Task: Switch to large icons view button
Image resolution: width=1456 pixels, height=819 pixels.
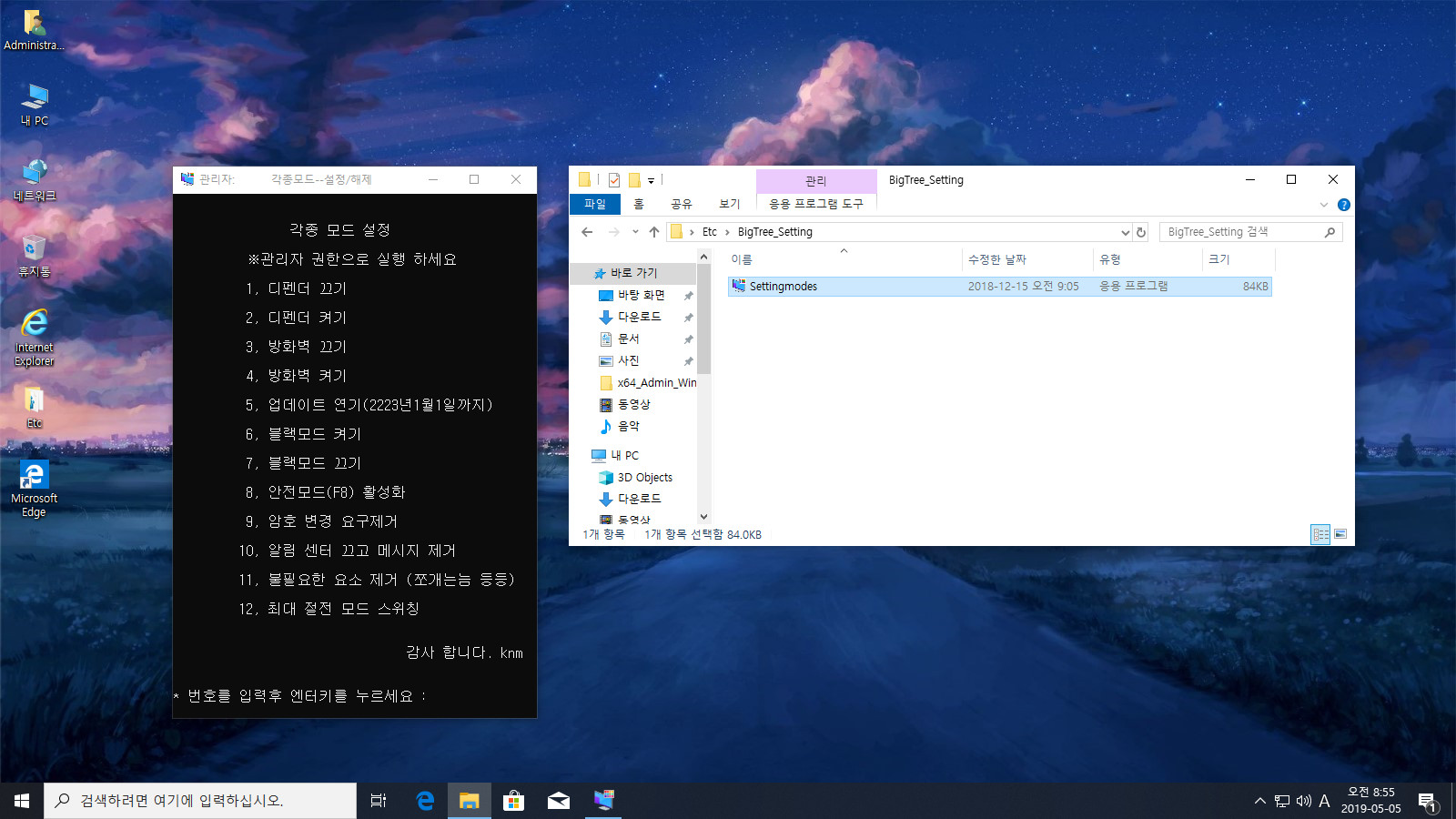Action: pos(1340,534)
